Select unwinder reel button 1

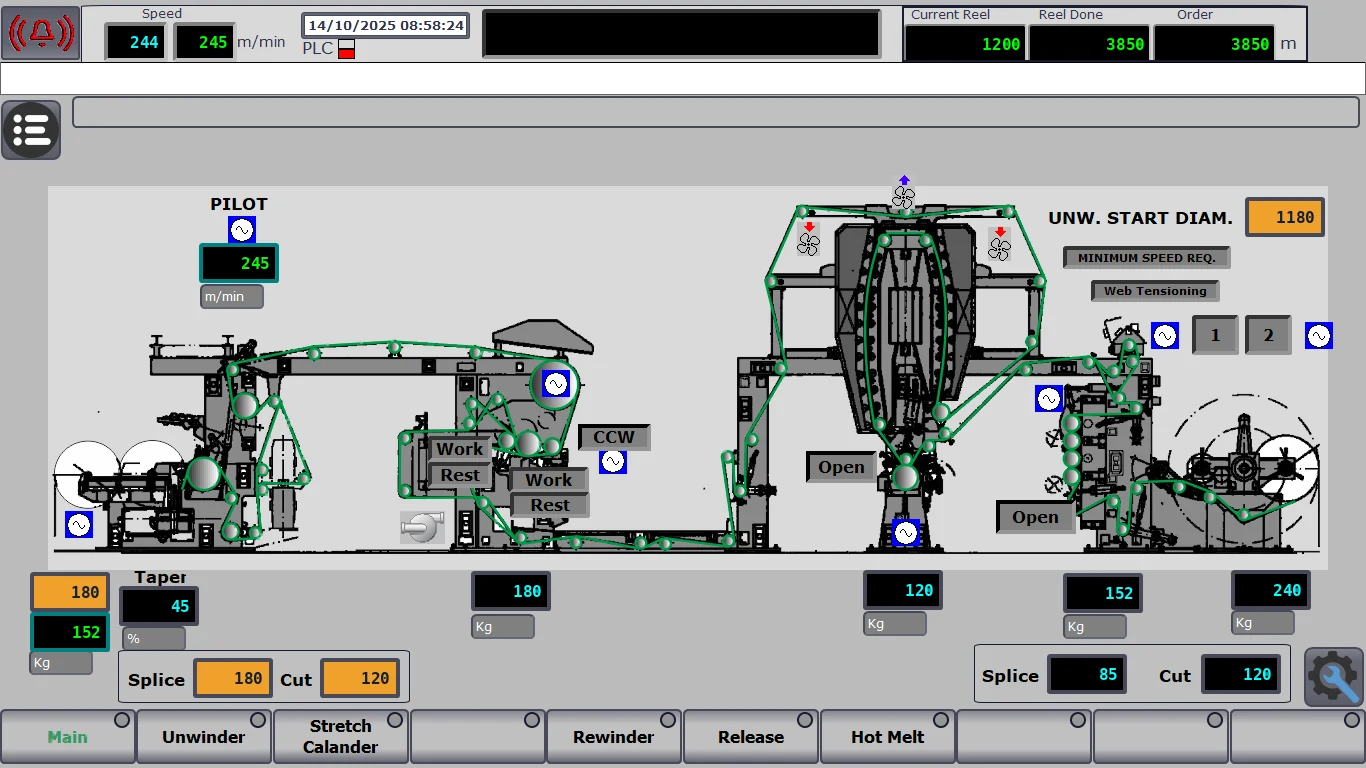click(1215, 335)
